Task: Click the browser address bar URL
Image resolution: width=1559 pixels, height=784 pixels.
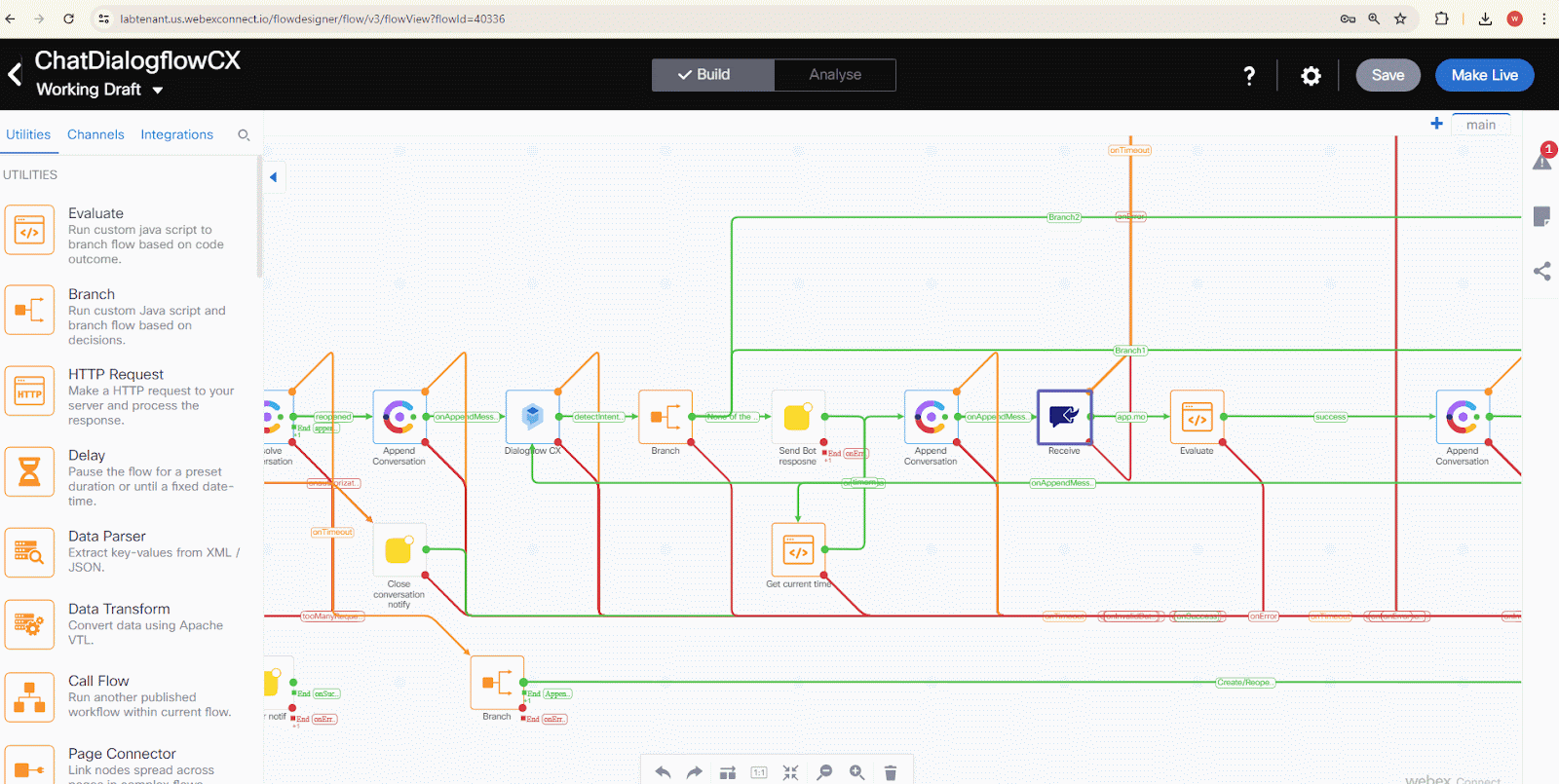Action: [x=312, y=19]
